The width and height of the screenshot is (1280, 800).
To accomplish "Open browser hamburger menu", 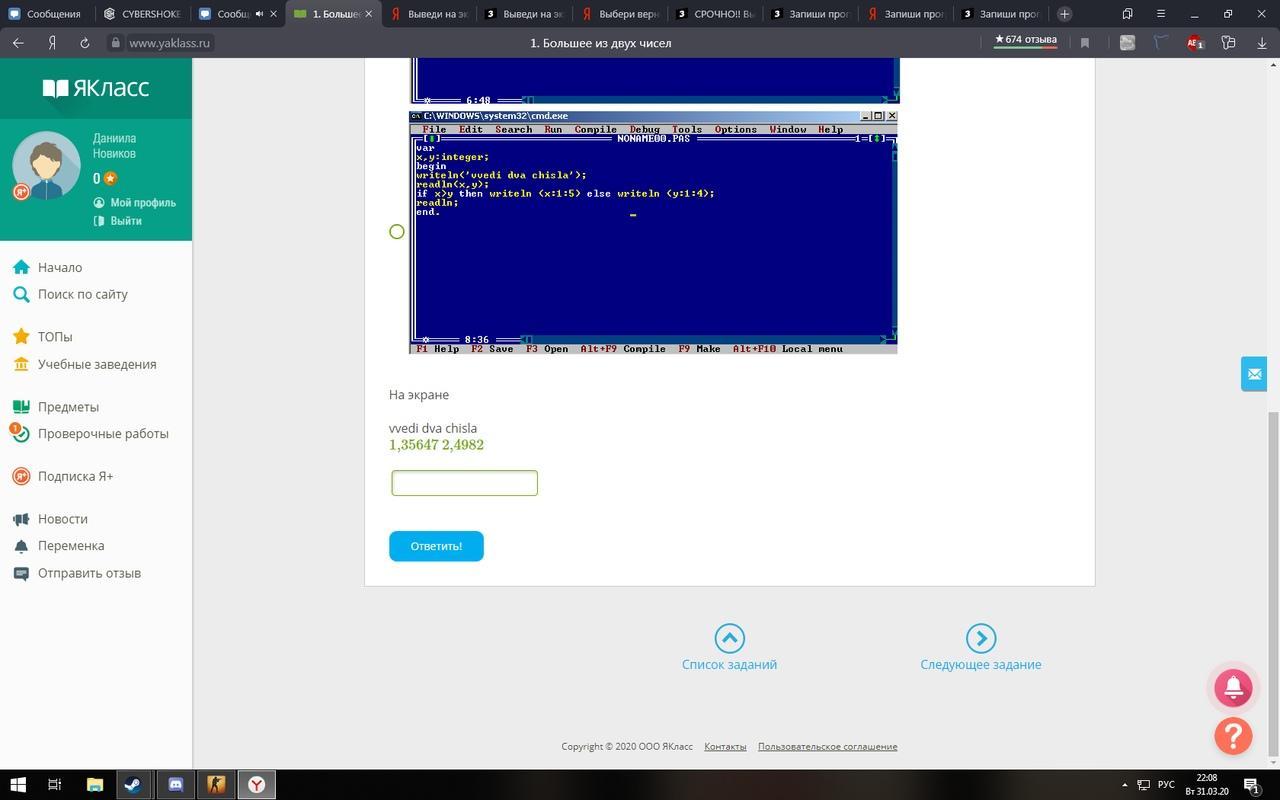I will [1160, 14].
